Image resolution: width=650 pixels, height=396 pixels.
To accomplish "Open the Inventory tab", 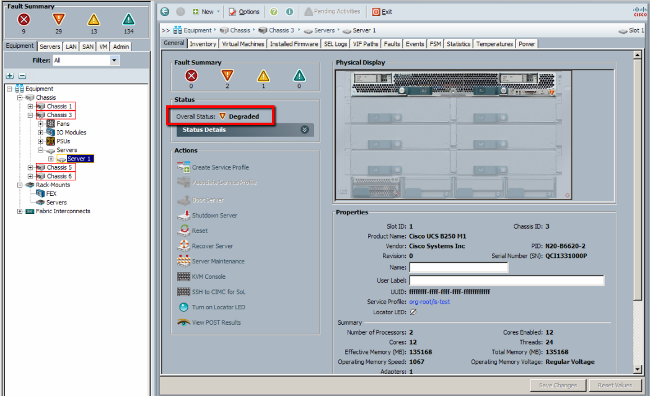I will (x=202, y=44).
